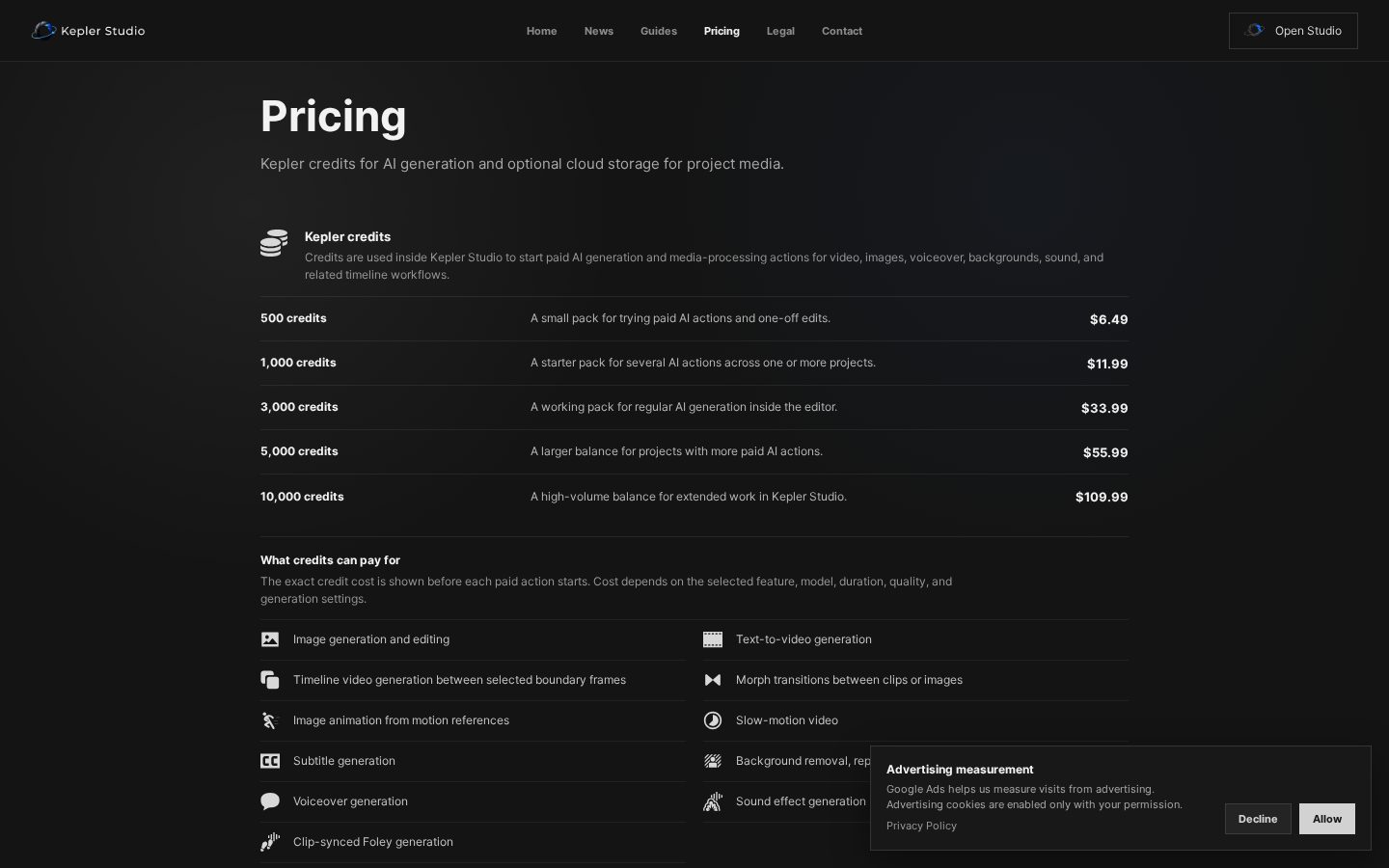Click the $11.99 price
Viewport: 1389px width, 868px height.
[x=1107, y=364]
